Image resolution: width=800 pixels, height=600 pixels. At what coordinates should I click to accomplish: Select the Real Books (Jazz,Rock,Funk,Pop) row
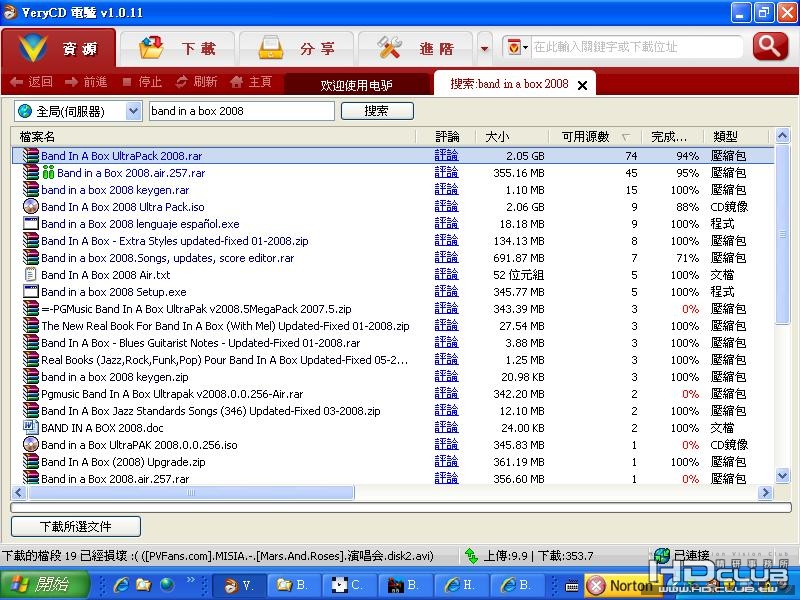393,360
